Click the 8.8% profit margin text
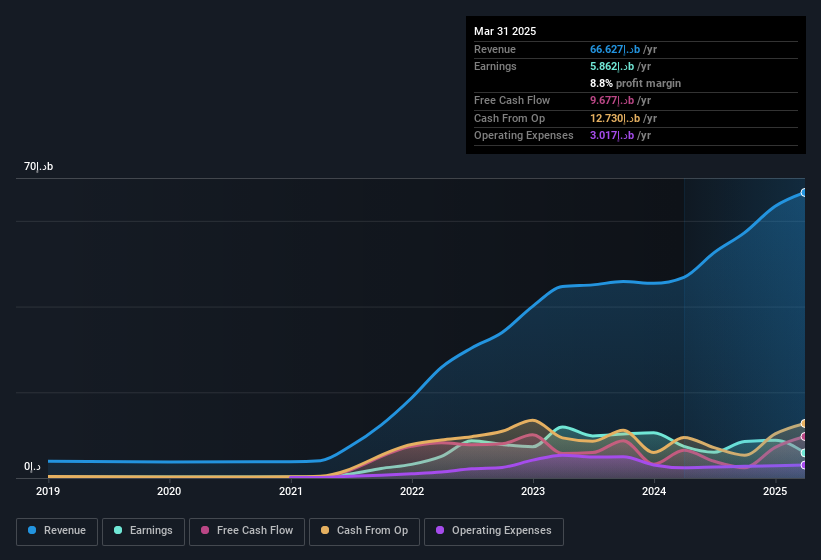The width and height of the screenshot is (821, 560). pyautogui.click(x=636, y=83)
